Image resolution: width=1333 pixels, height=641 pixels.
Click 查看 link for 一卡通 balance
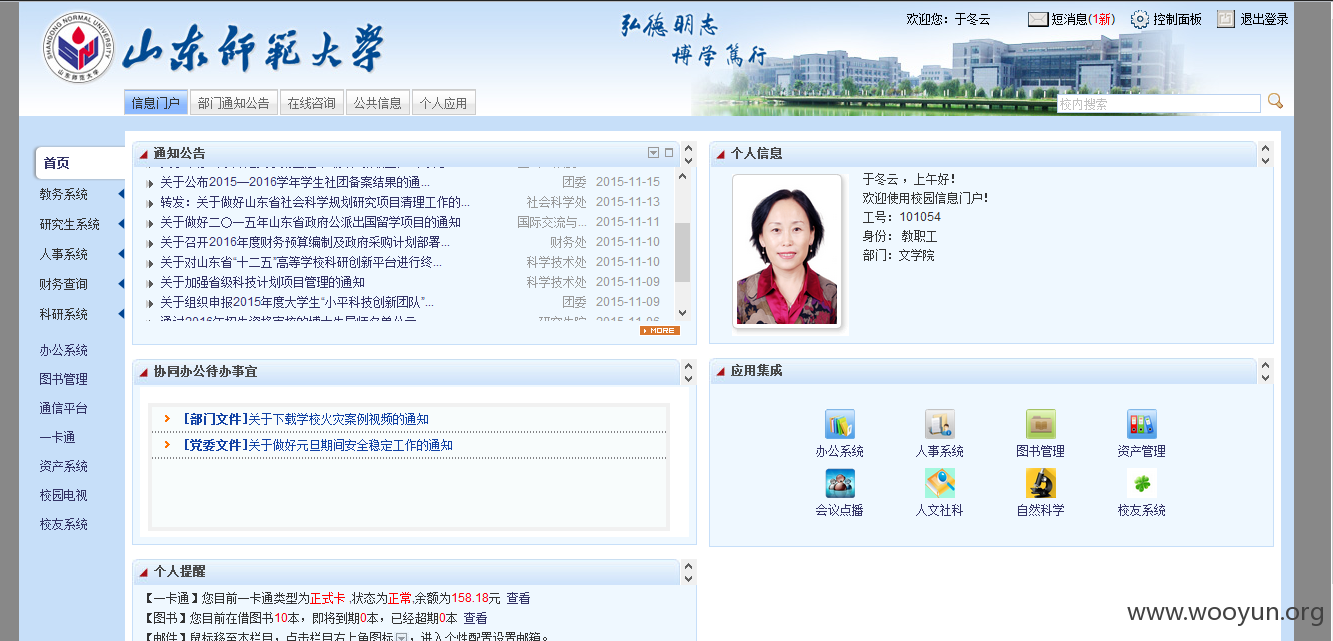tap(518, 598)
